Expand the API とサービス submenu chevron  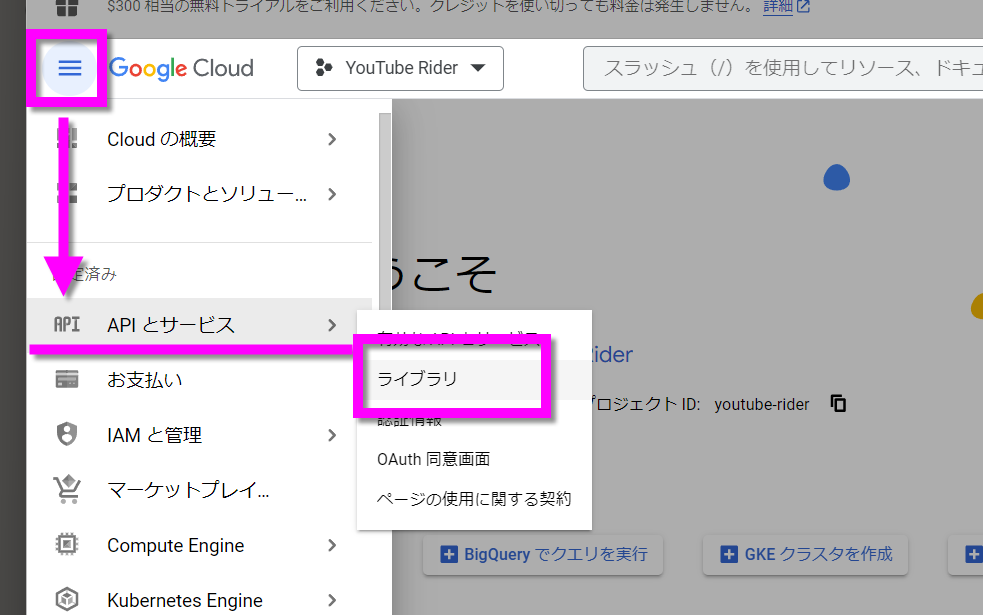(x=332, y=325)
